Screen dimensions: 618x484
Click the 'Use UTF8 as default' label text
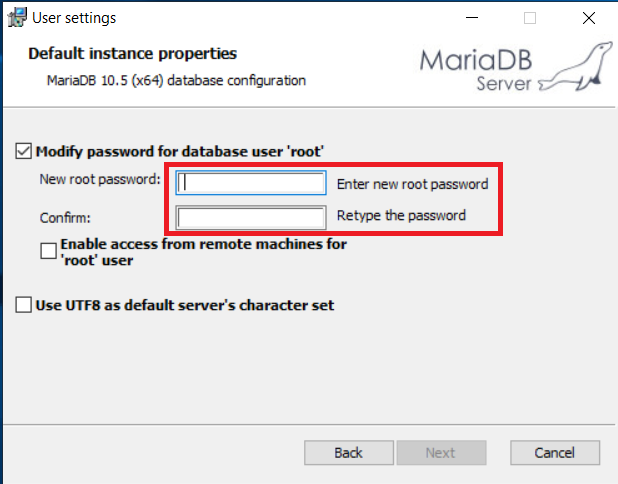coord(185,305)
